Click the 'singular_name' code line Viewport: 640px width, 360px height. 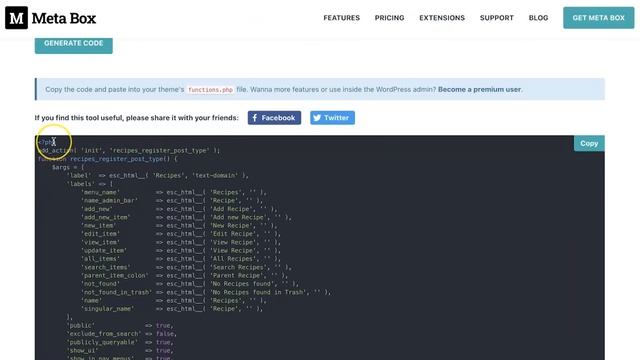click(x=172, y=309)
